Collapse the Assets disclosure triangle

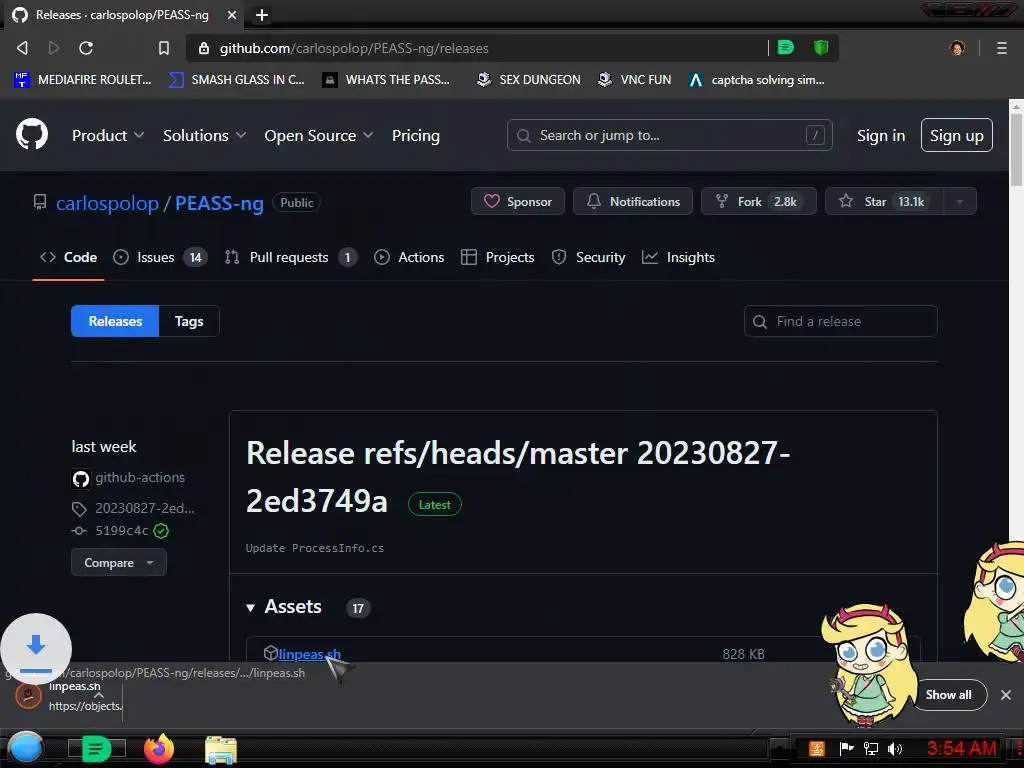pos(251,608)
